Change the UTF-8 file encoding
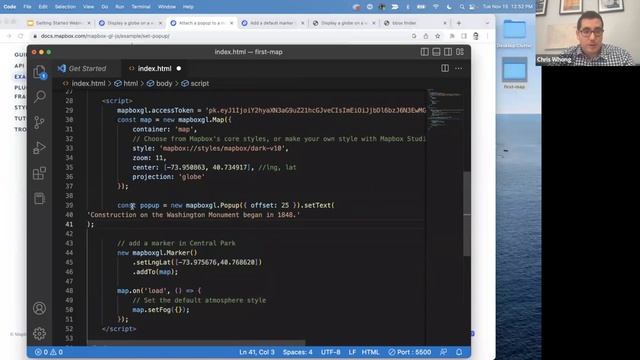The width and height of the screenshot is (640, 360). click(331, 352)
